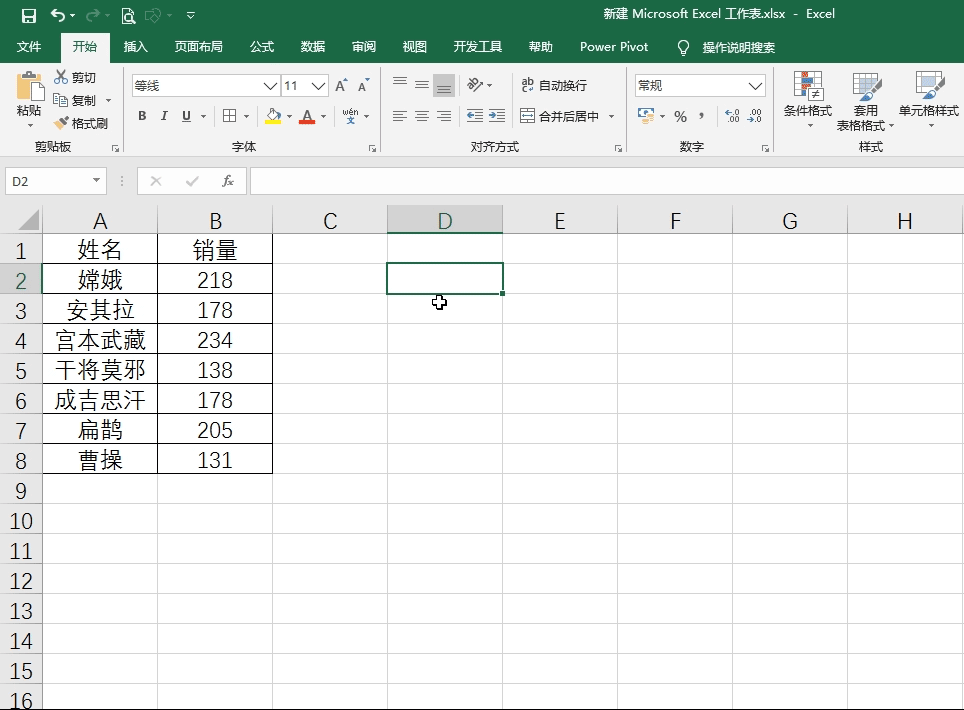Select cell containing 嫦娥
Screen dimensions: 964x710
pyautogui.click(x=100, y=280)
